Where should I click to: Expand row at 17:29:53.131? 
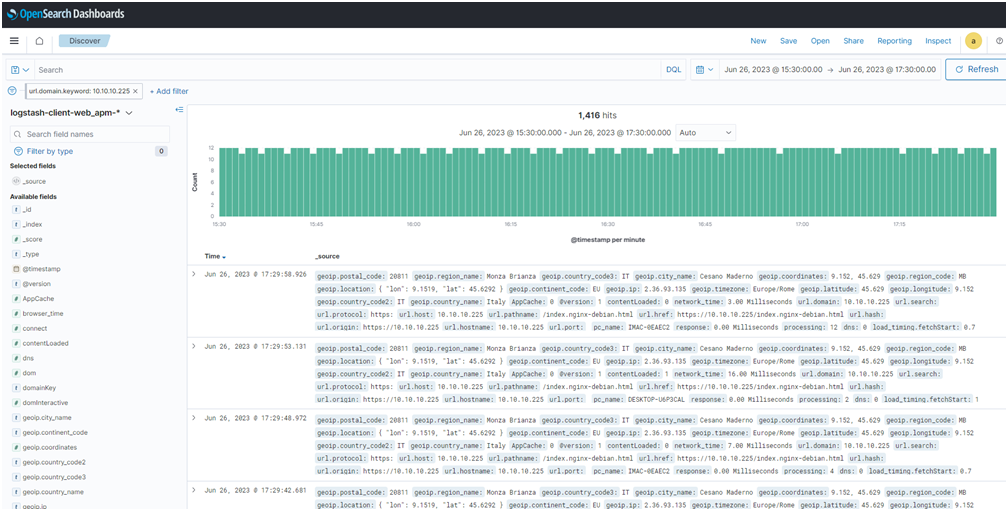[x=194, y=346]
